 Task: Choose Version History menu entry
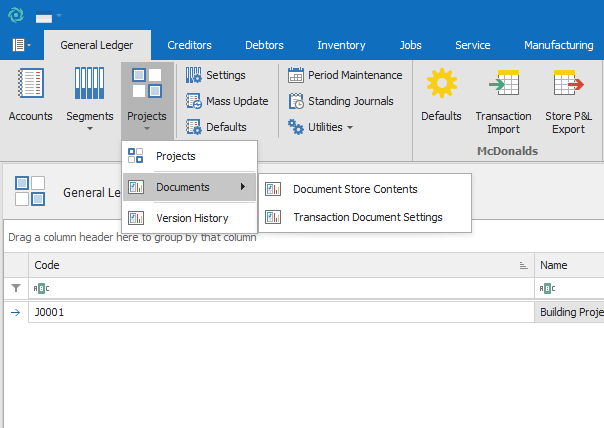click(192, 218)
